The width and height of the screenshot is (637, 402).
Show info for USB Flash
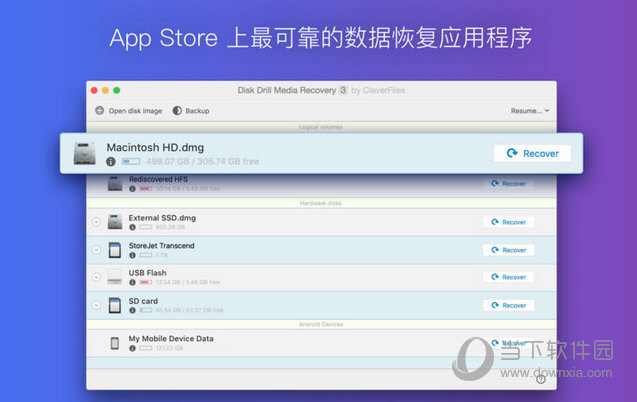coord(132,282)
